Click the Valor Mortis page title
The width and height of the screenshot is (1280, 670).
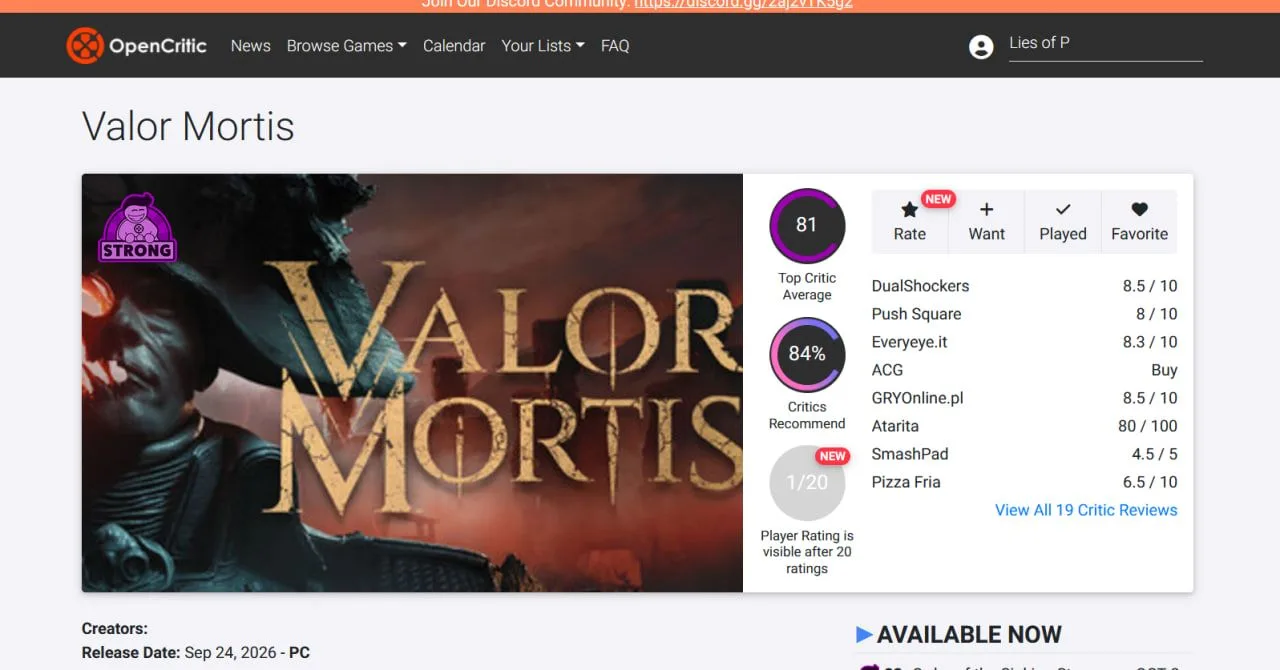pyautogui.click(x=188, y=127)
